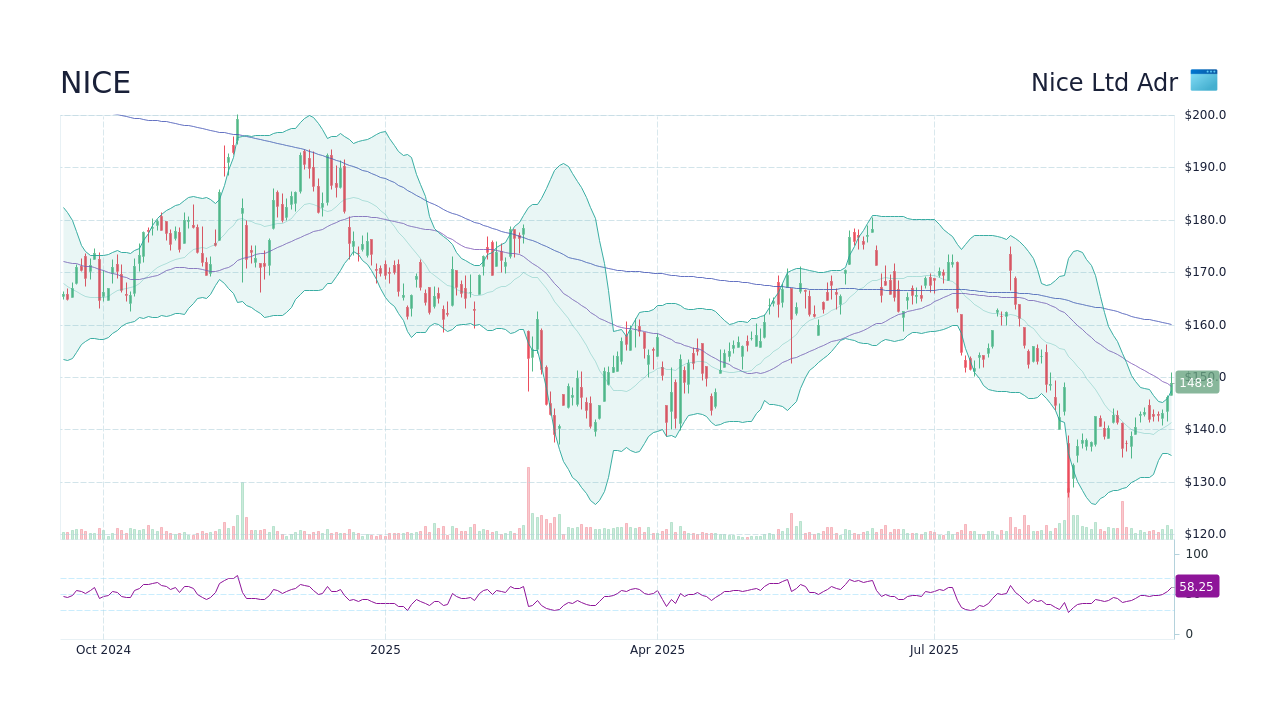Click the 100 label on volume axis
This screenshot has width=1280, height=720.
pyautogui.click(x=1196, y=554)
